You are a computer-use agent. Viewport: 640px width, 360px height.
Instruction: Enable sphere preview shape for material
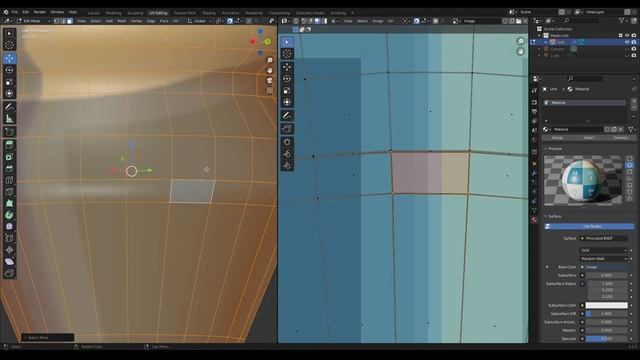coord(629,165)
